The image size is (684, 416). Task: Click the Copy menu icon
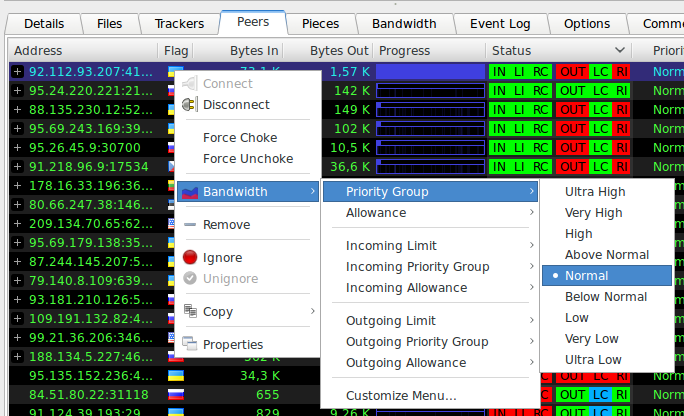[190, 311]
